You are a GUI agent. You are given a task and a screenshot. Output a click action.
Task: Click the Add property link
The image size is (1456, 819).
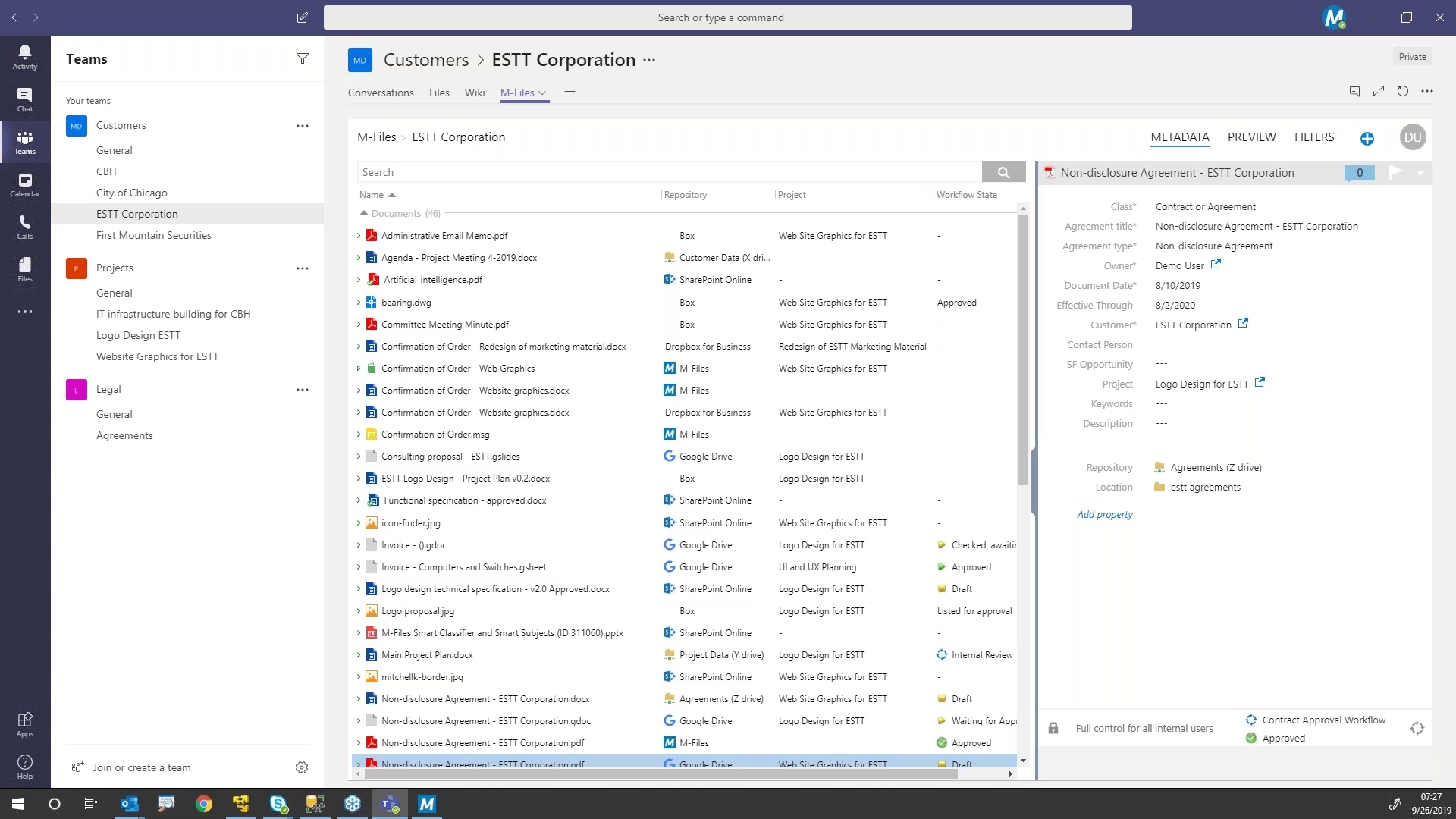[x=1104, y=514]
